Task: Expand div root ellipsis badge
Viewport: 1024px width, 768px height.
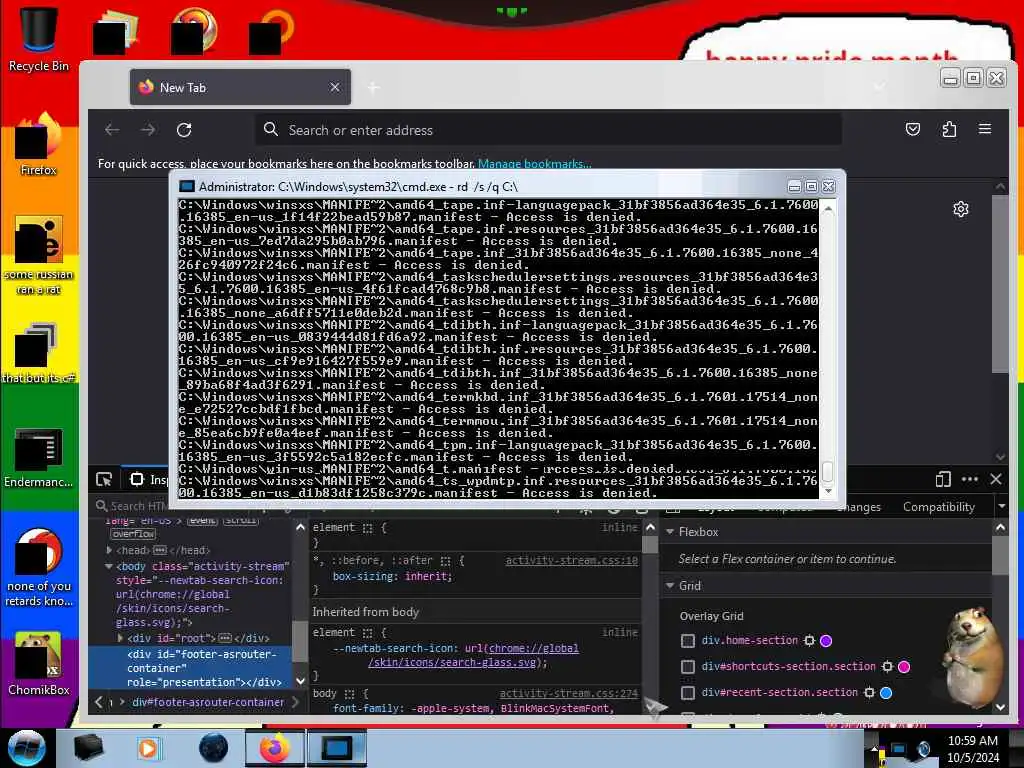Action: point(225,638)
